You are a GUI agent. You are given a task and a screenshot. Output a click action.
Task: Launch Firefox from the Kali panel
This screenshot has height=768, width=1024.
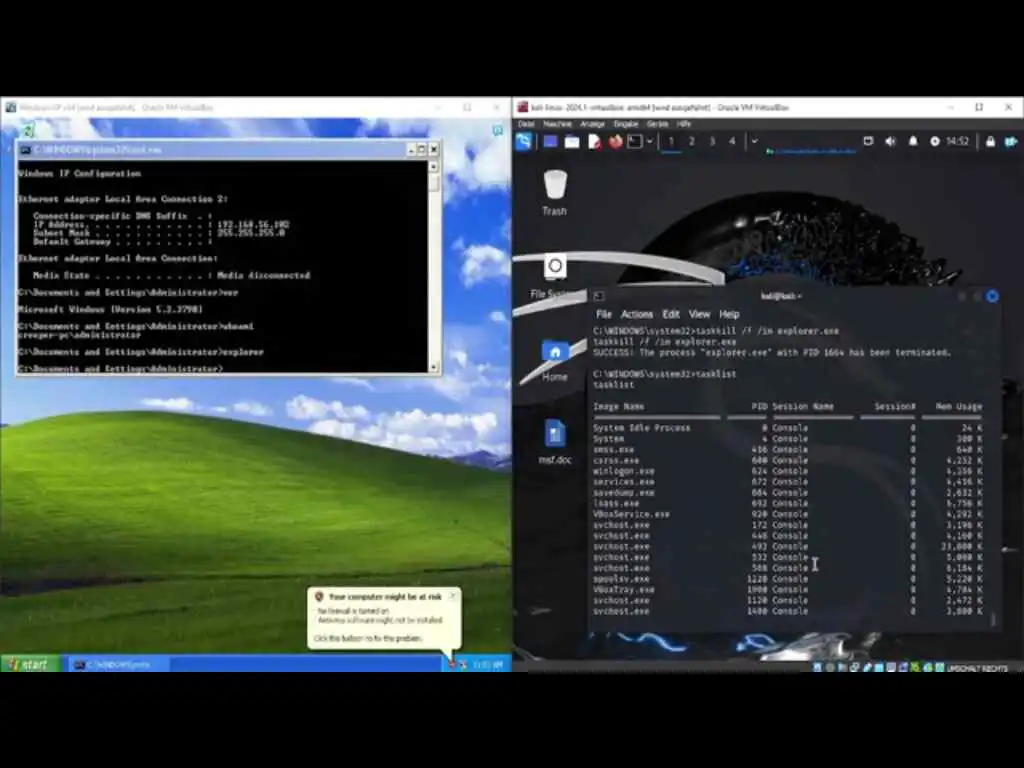(615, 141)
